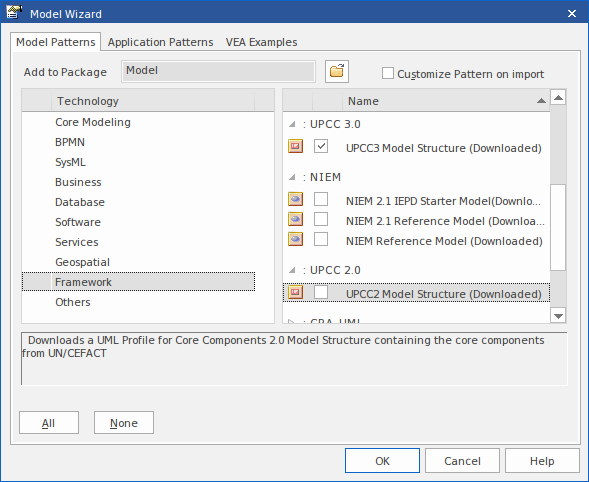Viewport: 589px width, 482px height.
Task: Click the UPCC3 Model Structure pattern icon
Action: tap(295, 146)
